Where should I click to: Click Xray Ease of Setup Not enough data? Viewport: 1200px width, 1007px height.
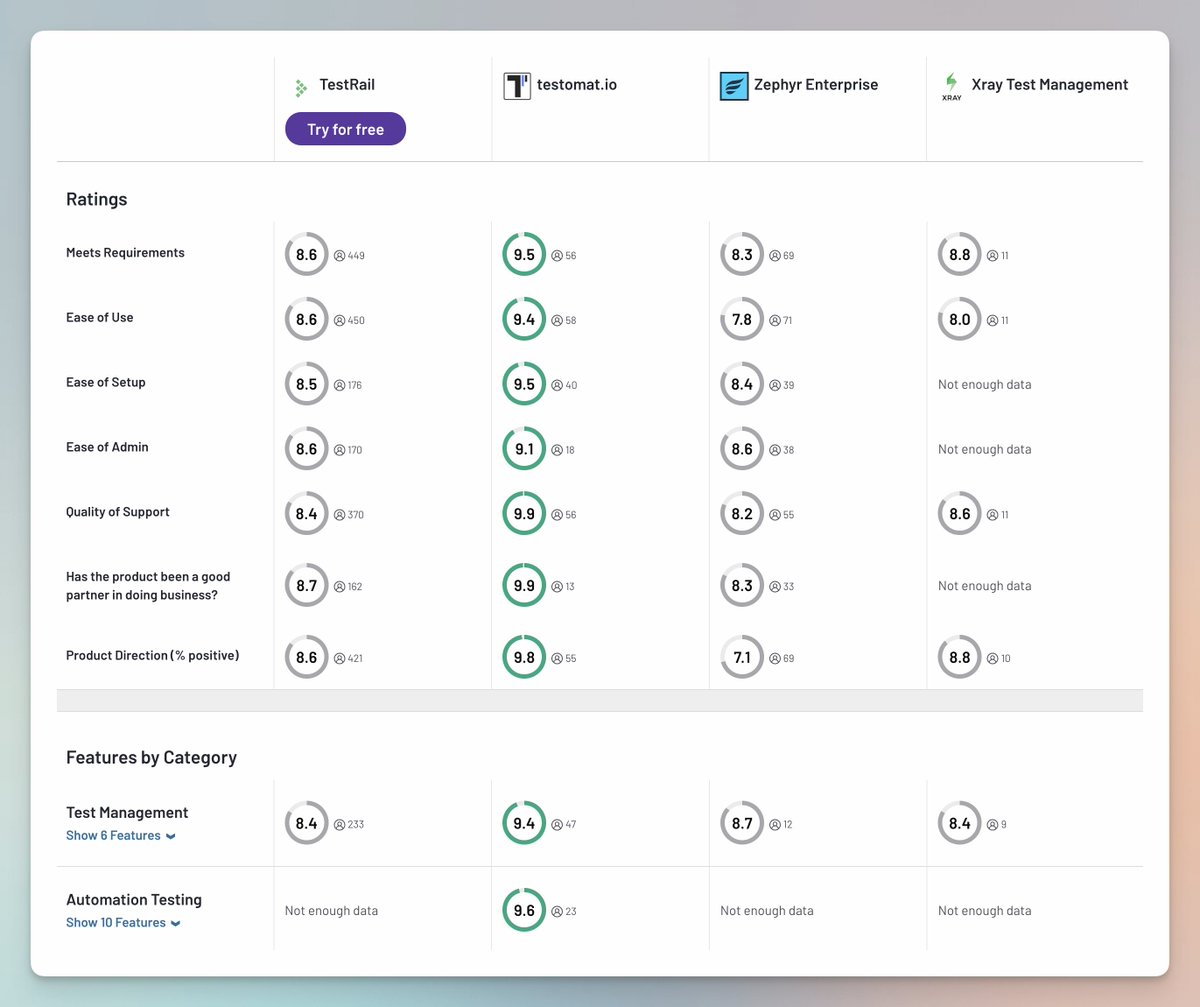click(x=985, y=385)
